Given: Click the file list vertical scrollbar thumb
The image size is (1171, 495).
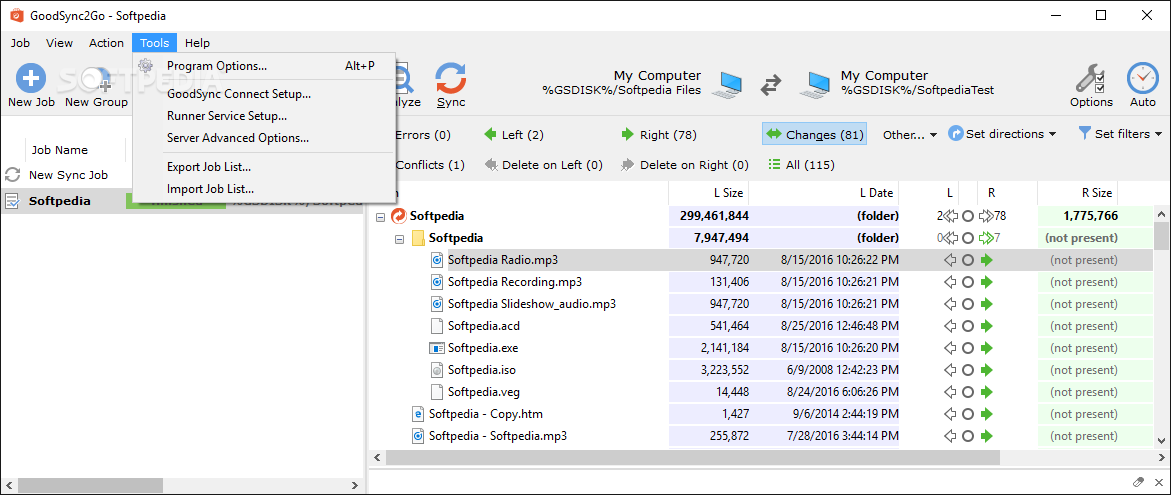Looking at the screenshot, I should click(1162, 234).
